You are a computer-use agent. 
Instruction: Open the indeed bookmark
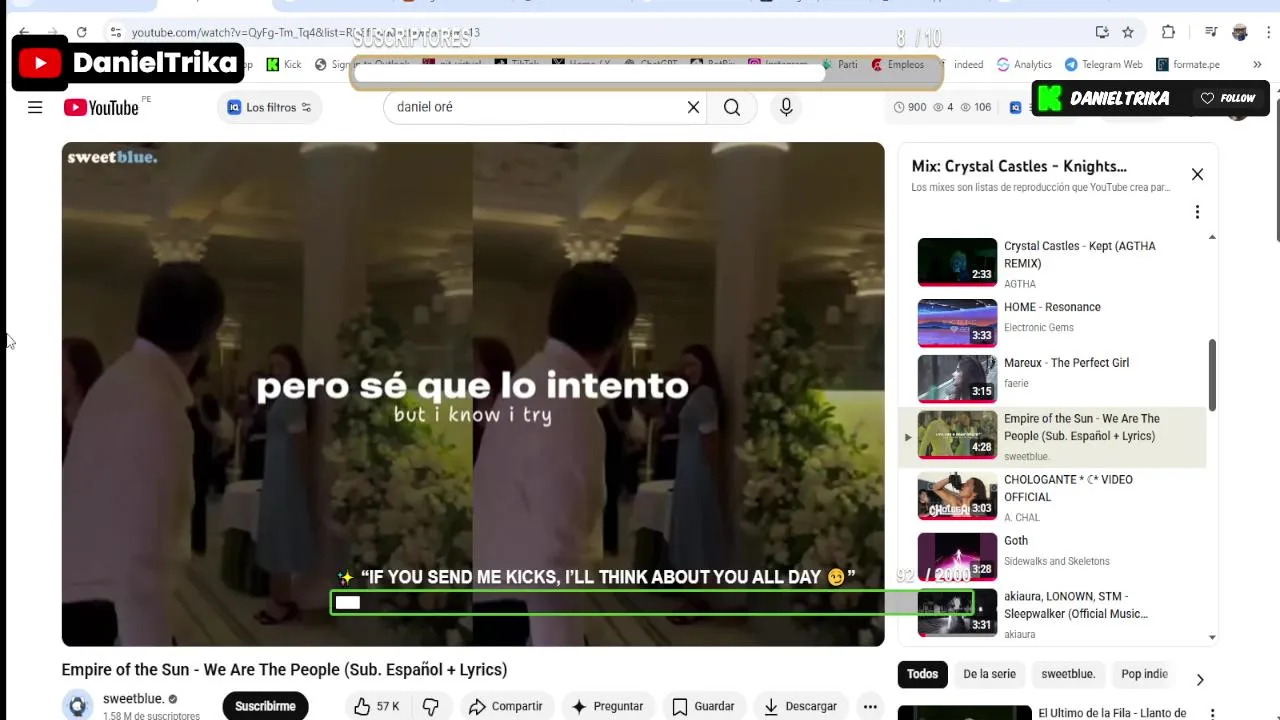pyautogui.click(x=968, y=64)
